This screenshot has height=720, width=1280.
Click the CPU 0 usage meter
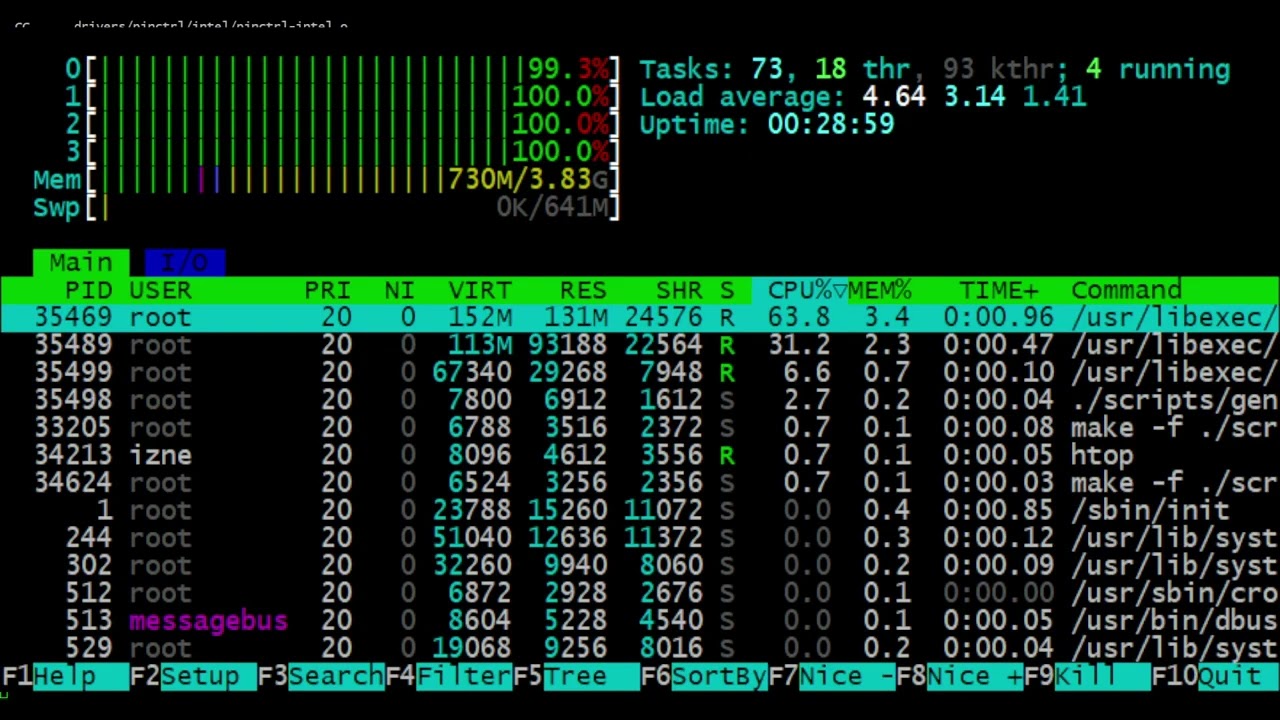[x=342, y=69]
